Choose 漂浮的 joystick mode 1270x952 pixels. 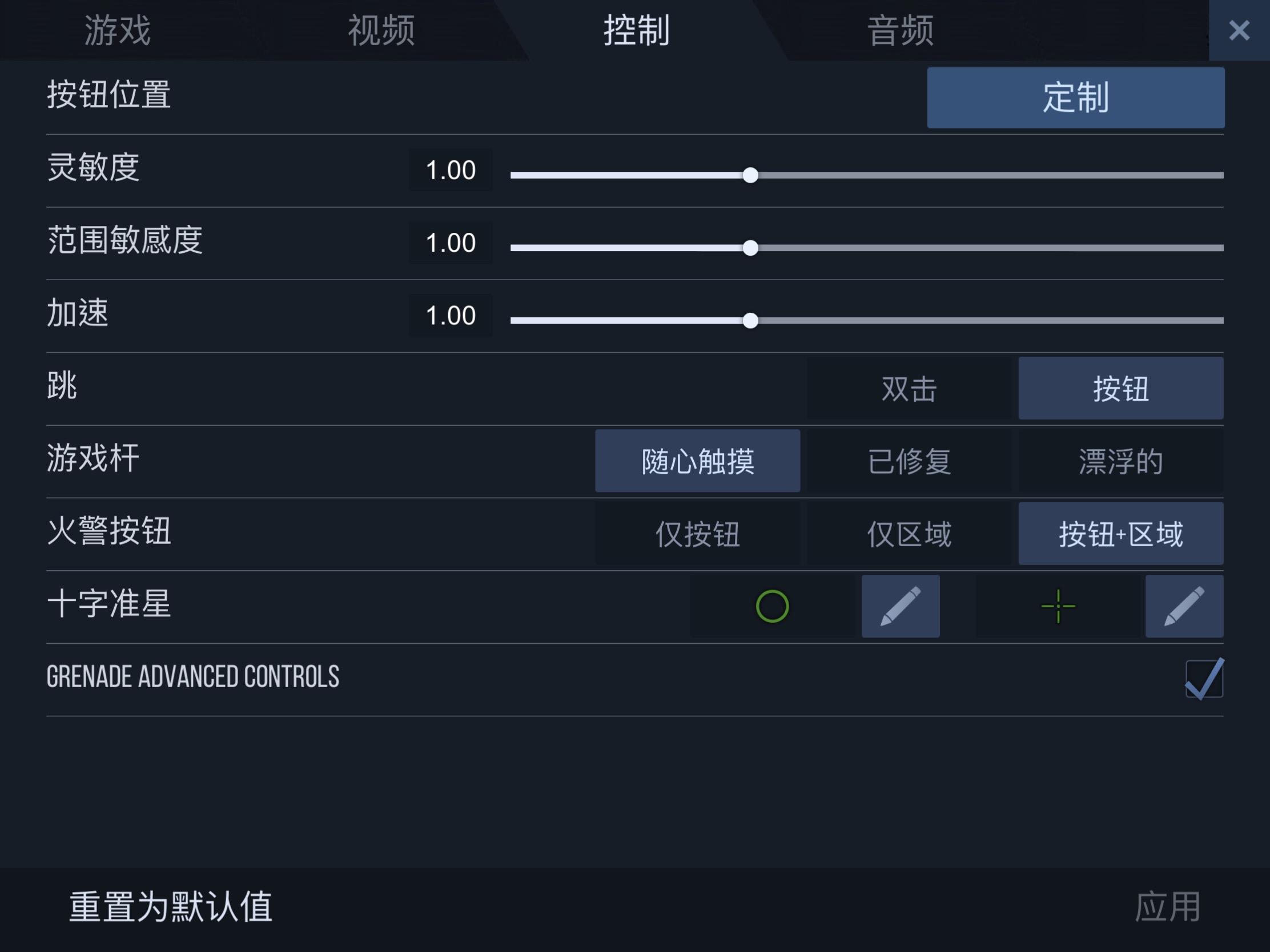tap(1121, 461)
